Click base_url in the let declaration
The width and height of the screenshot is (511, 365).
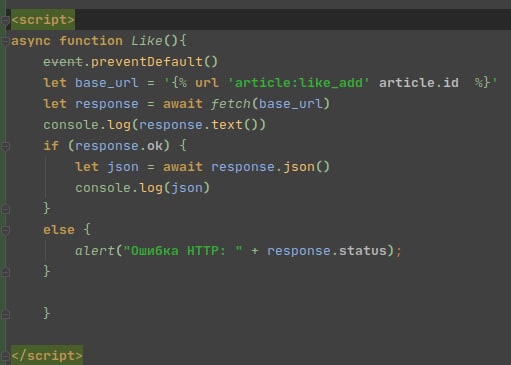click(107, 83)
